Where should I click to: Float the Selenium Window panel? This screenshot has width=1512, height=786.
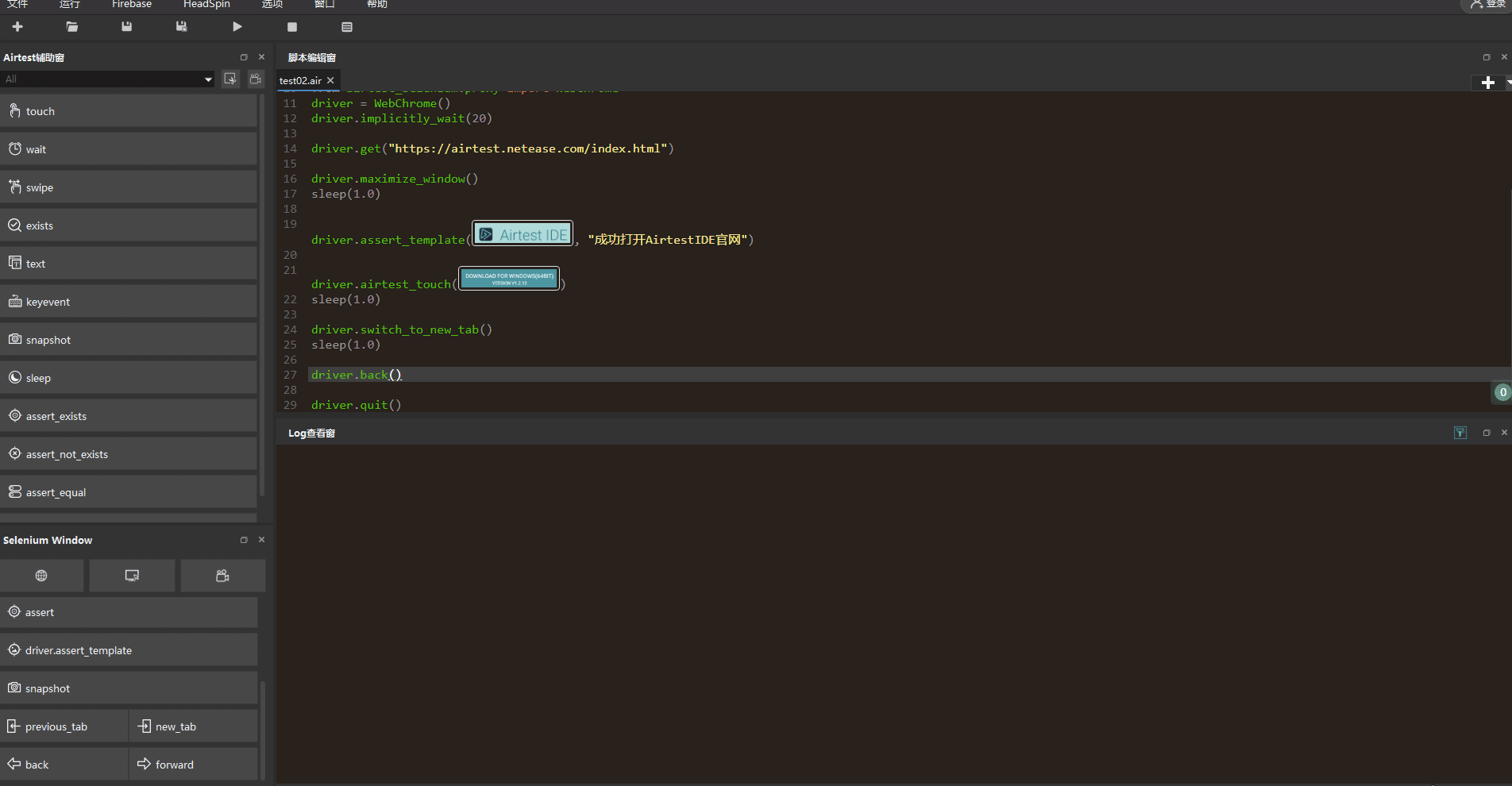[x=244, y=540]
